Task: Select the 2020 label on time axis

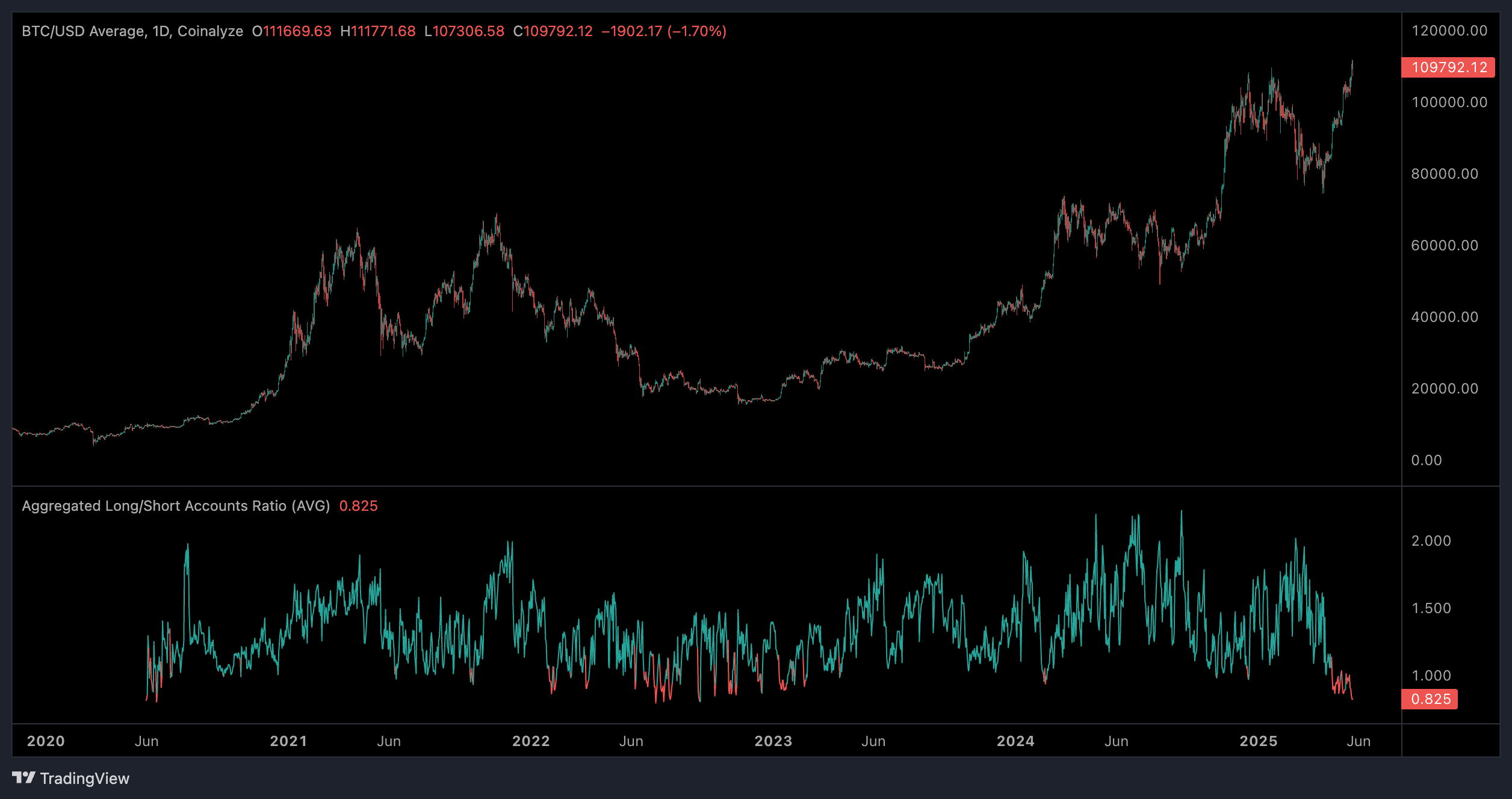Action: click(45, 741)
